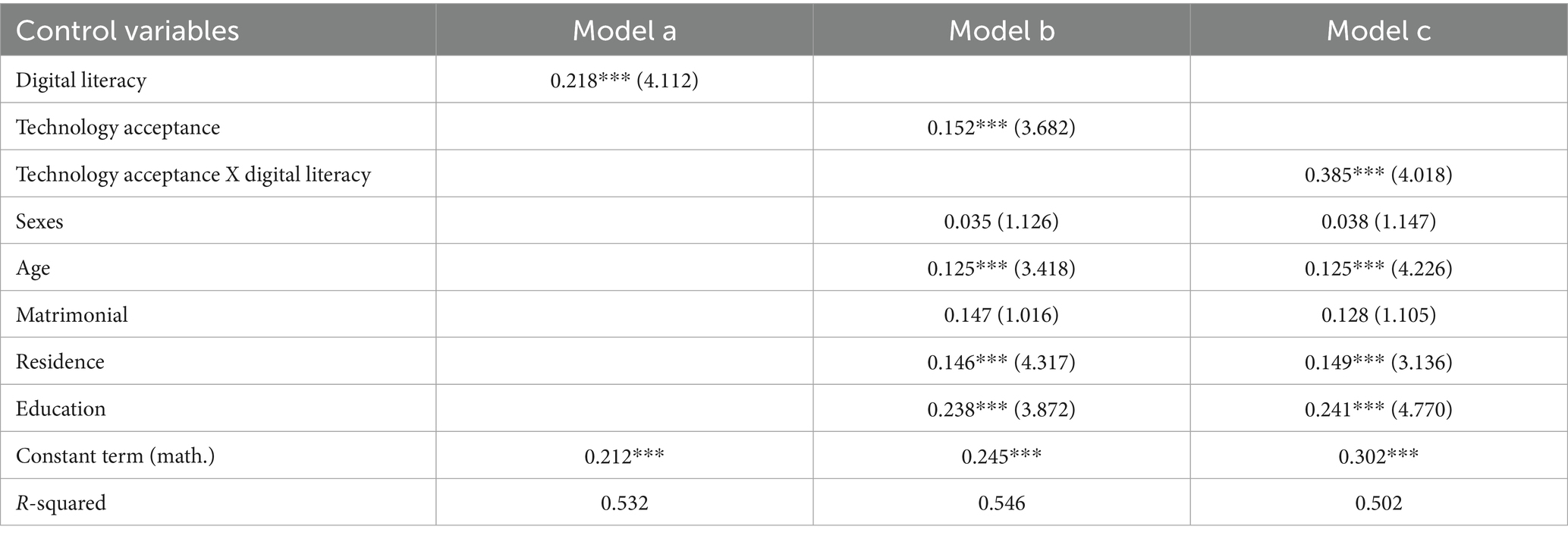Click the Sexes row label
The image size is (1568, 539).
click(39, 222)
